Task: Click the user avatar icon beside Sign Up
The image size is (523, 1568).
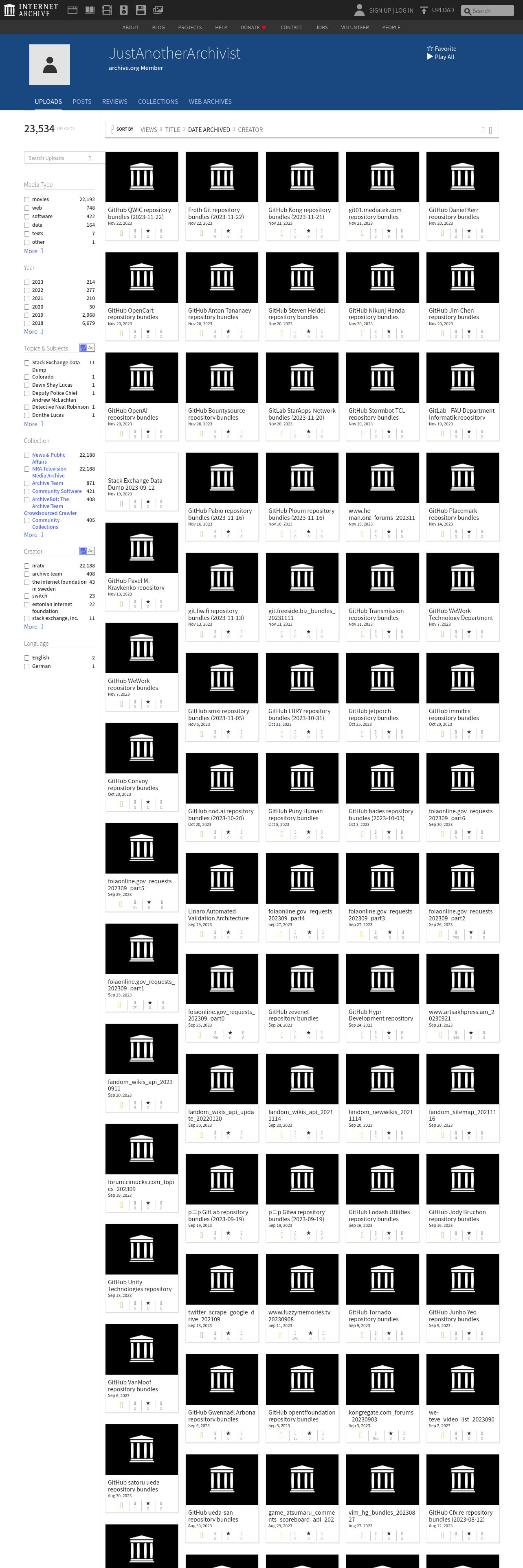Action: click(x=359, y=10)
